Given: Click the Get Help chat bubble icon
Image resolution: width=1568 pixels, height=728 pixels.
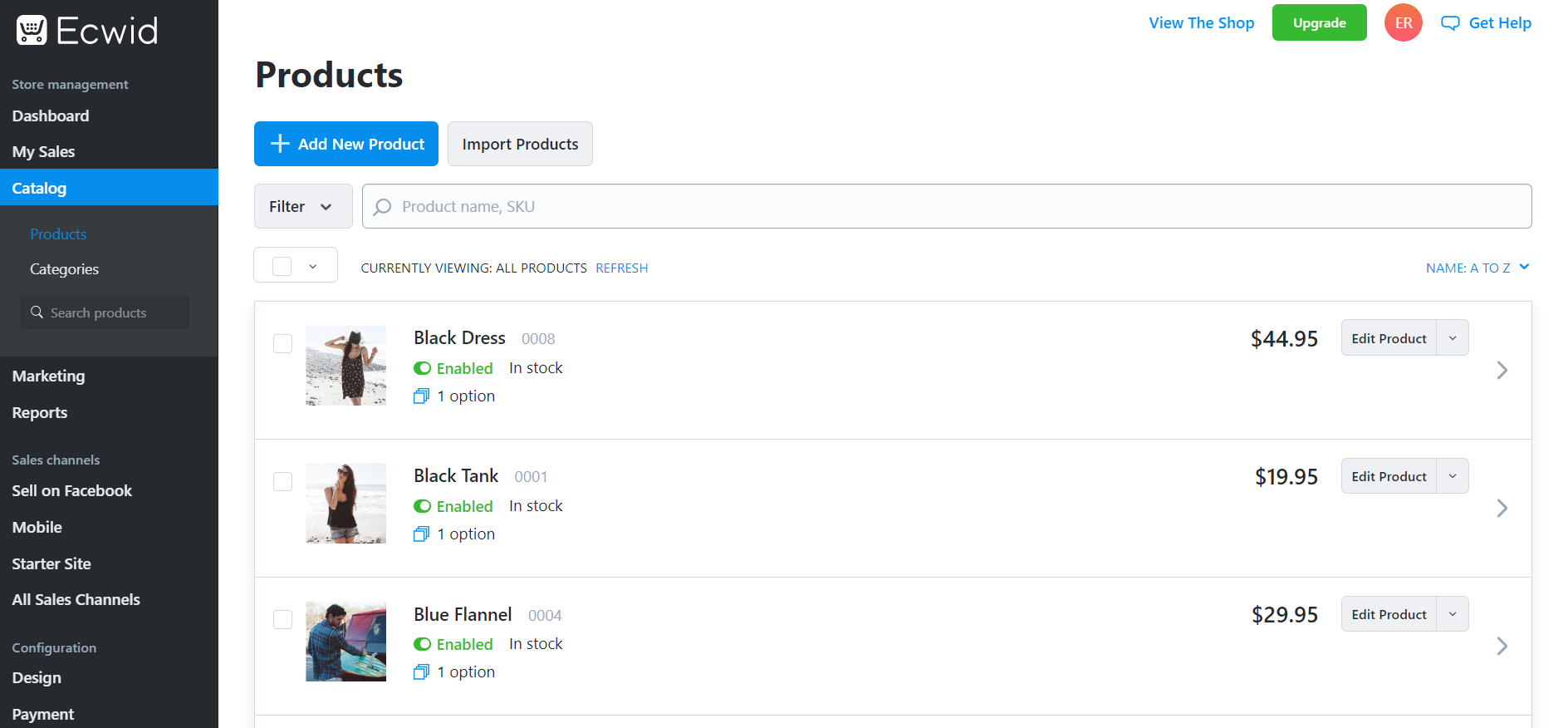Looking at the screenshot, I should pos(1449,23).
